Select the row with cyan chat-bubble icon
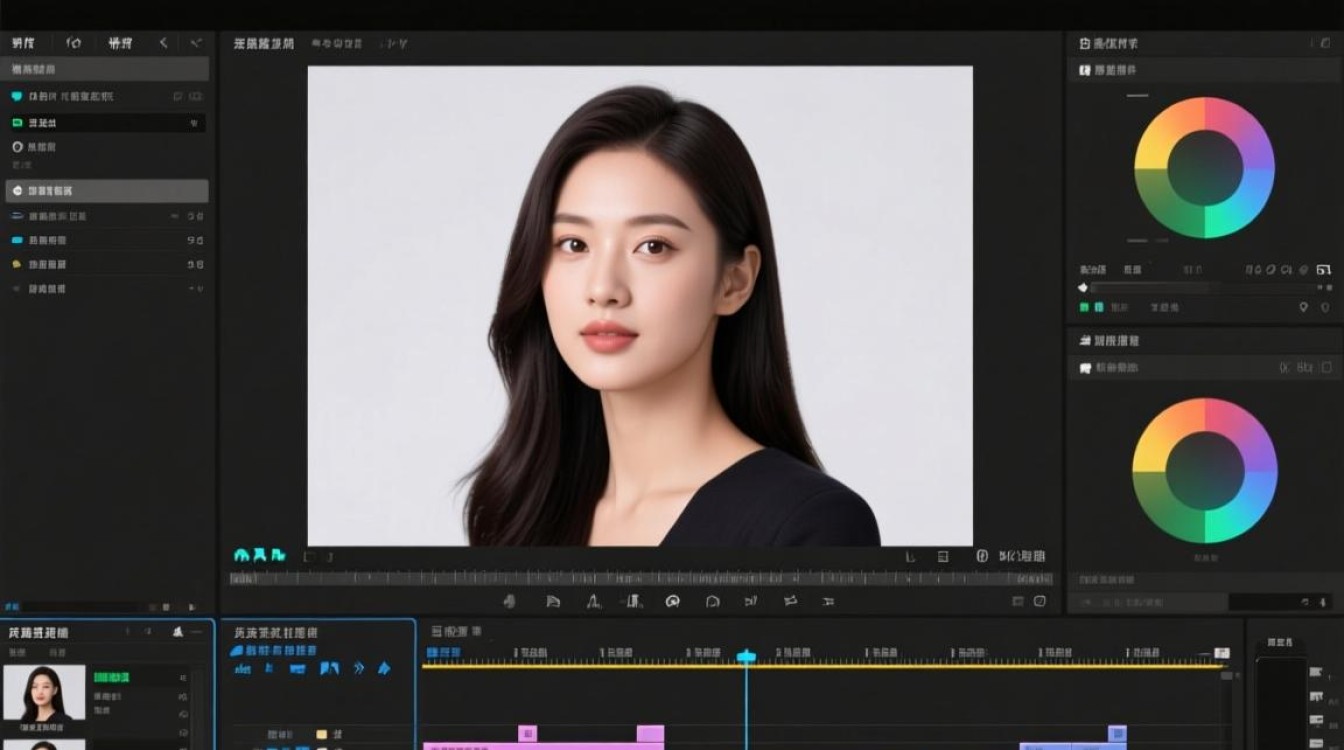Image resolution: width=1344 pixels, height=750 pixels. coord(107,96)
